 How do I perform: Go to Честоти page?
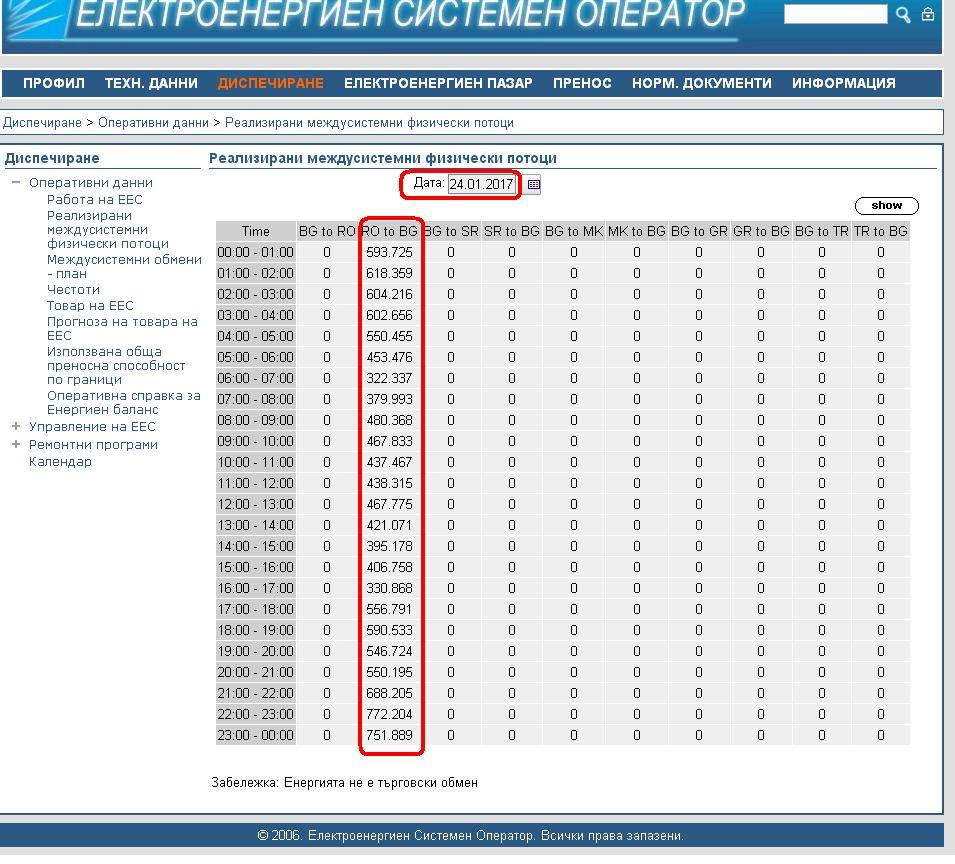(x=73, y=290)
